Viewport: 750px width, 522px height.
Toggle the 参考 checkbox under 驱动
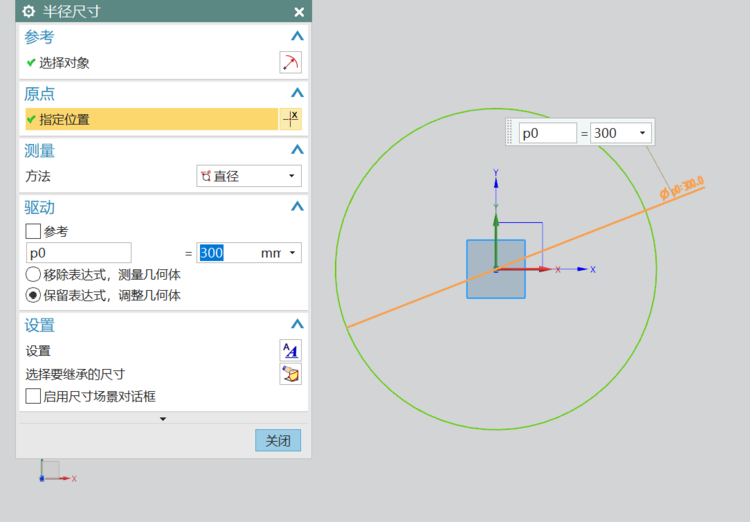click(x=33, y=232)
